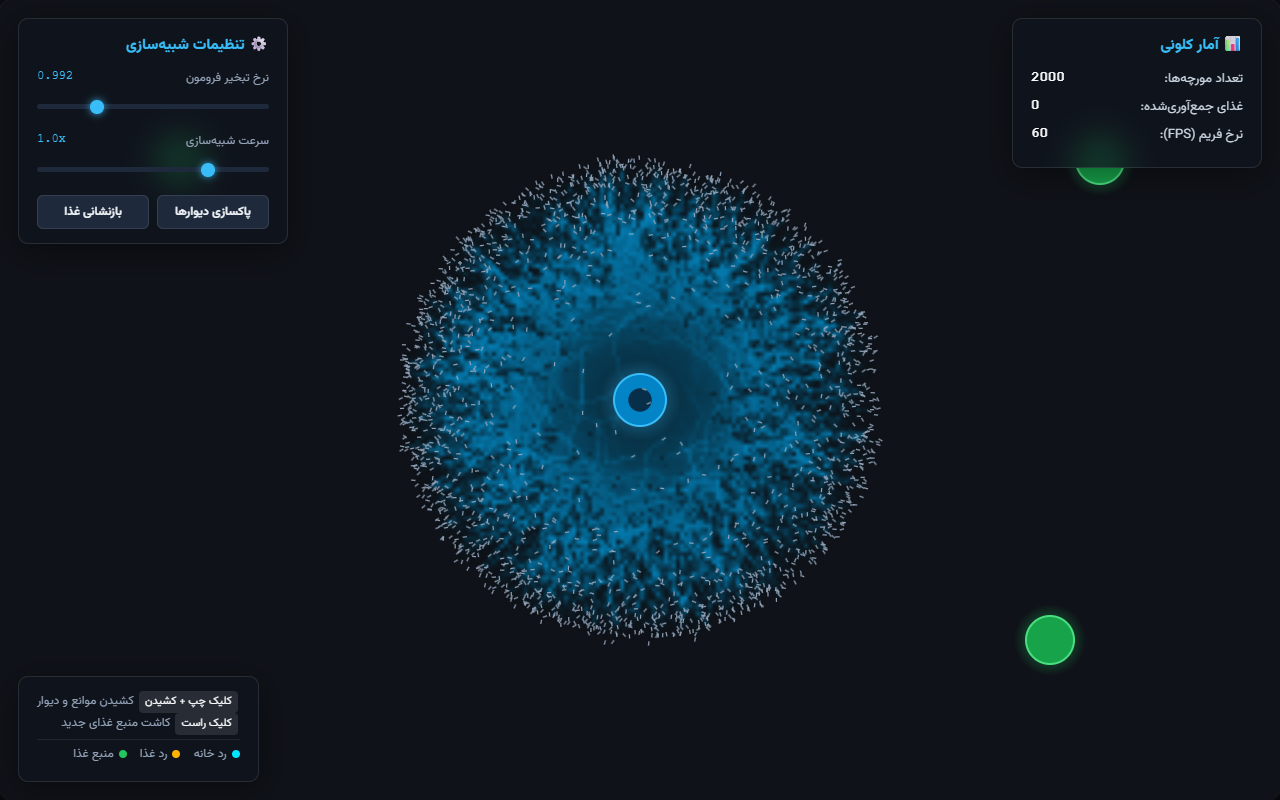The height and width of the screenshot is (800, 1280).
Task: Select the speed value 1.0x
Action: click(52, 139)
